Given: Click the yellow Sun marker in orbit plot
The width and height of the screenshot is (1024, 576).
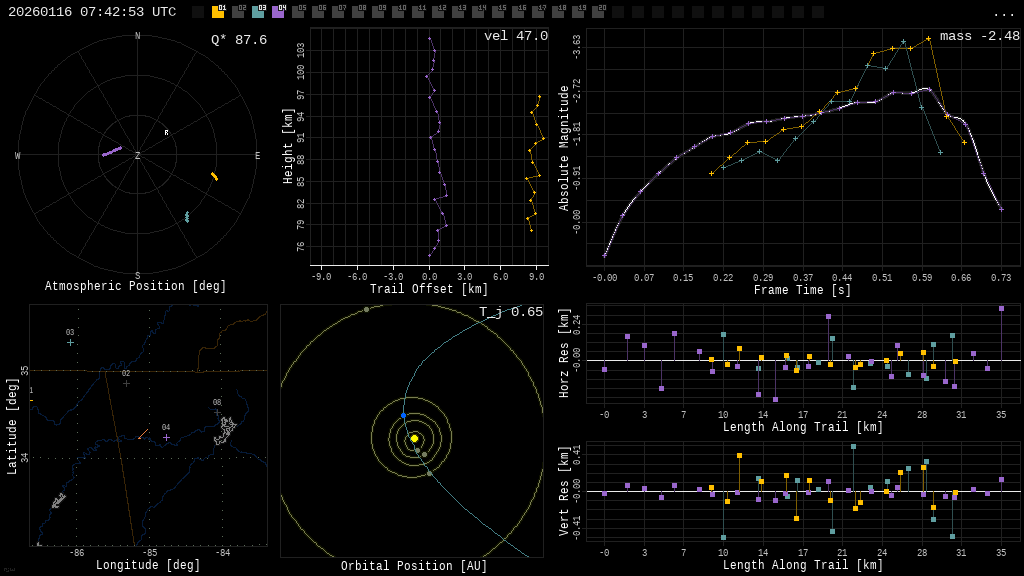Looking at the screenshot, I should click(x=414, y=438).
